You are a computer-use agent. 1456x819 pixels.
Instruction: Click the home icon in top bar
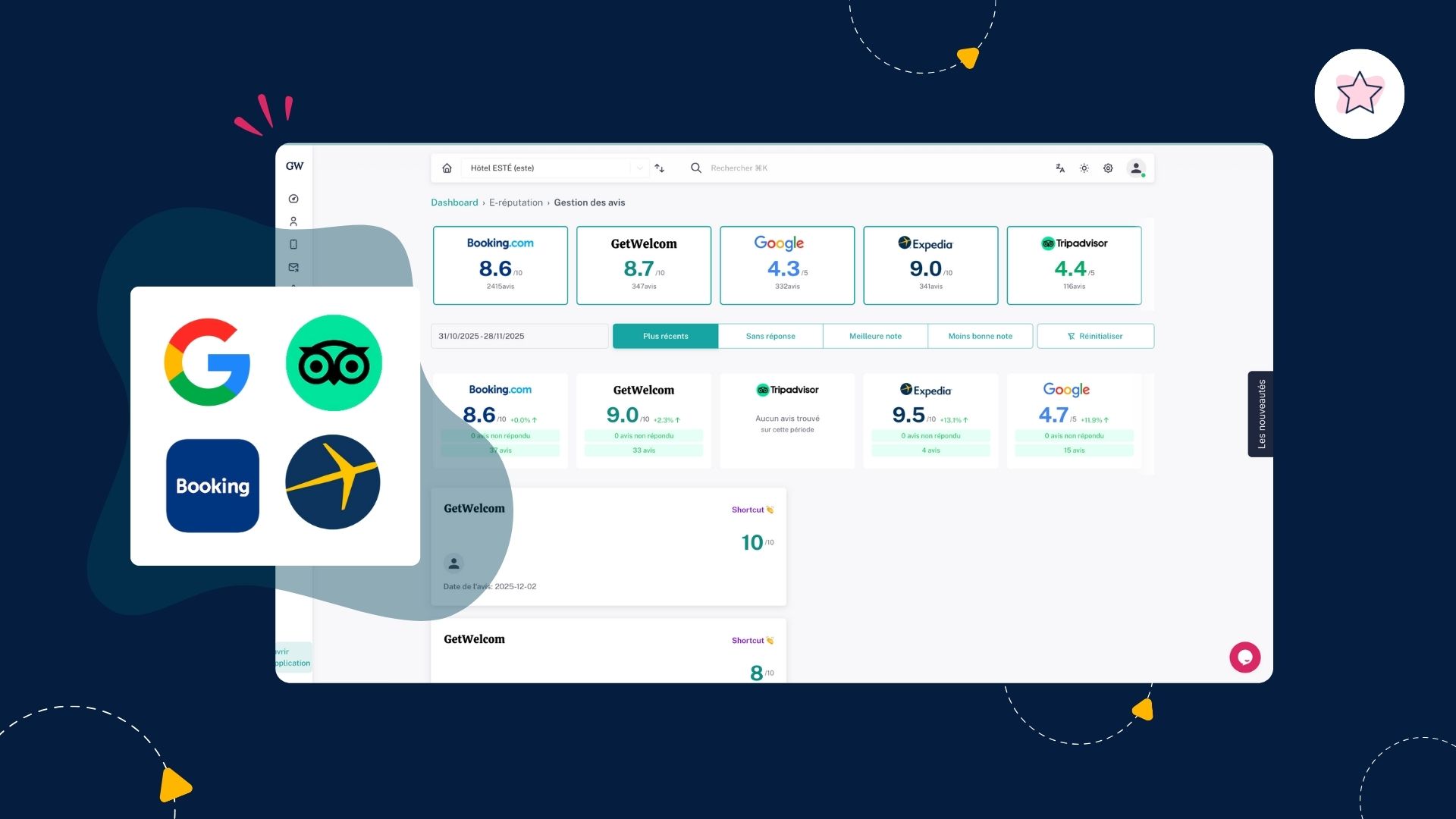447,168
